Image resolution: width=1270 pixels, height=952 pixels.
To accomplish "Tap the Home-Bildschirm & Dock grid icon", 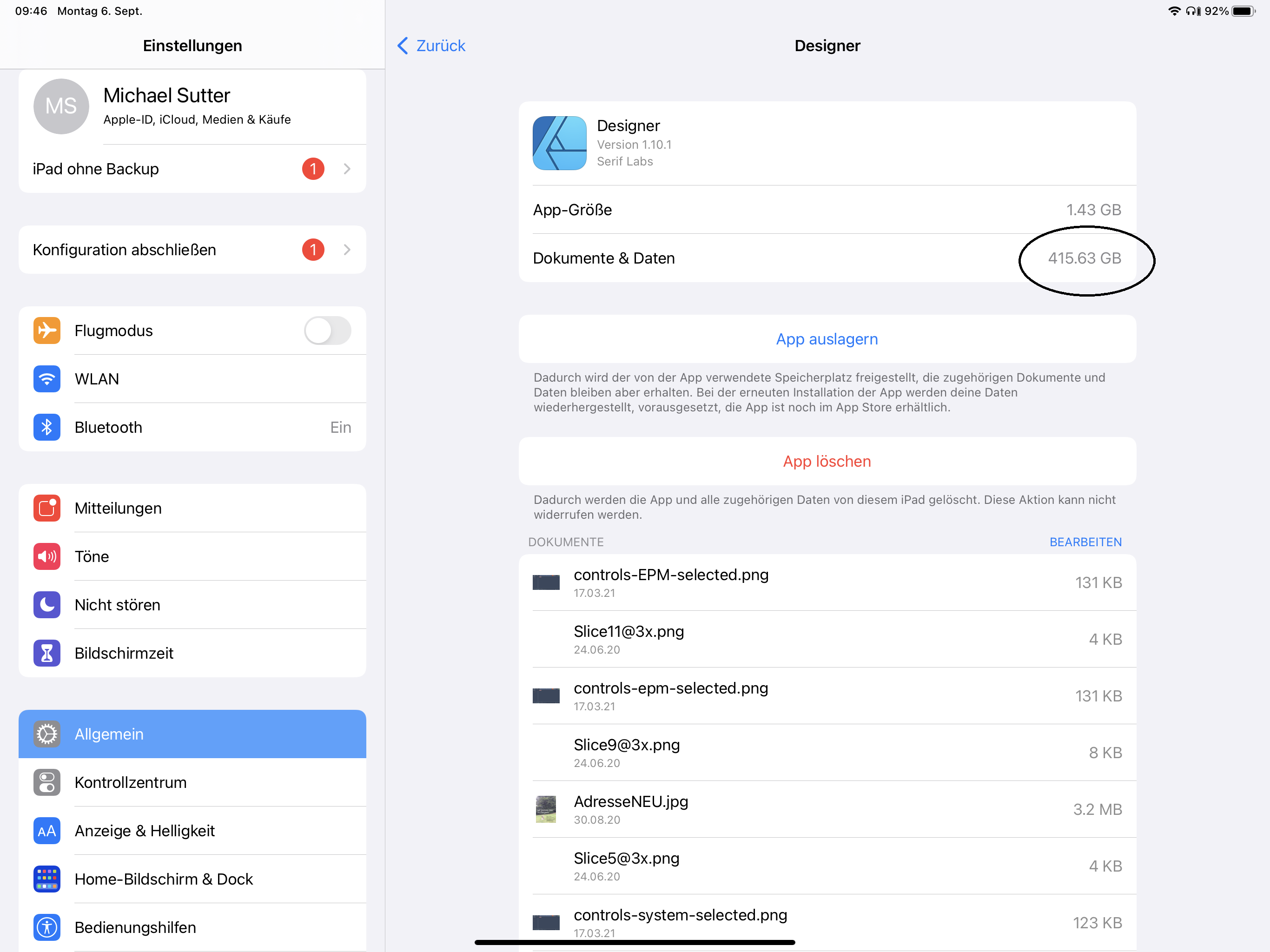I will (x=46, y=879).
